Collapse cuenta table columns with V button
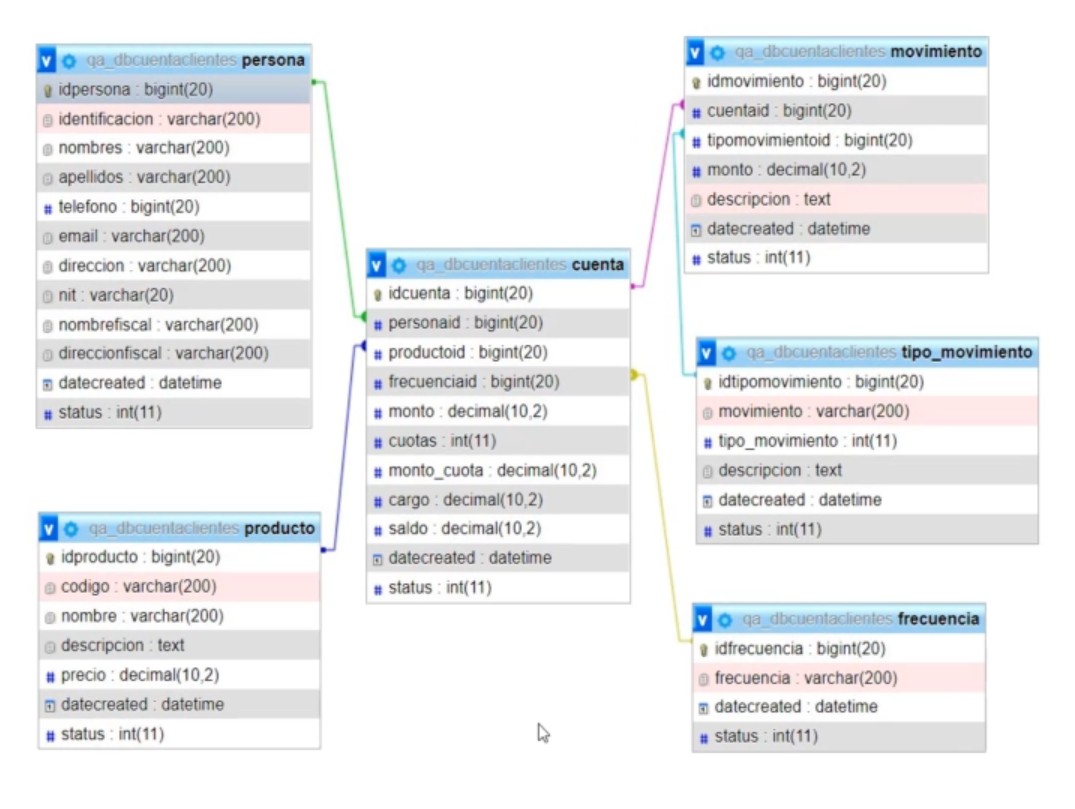 click(x=377, y=265)
